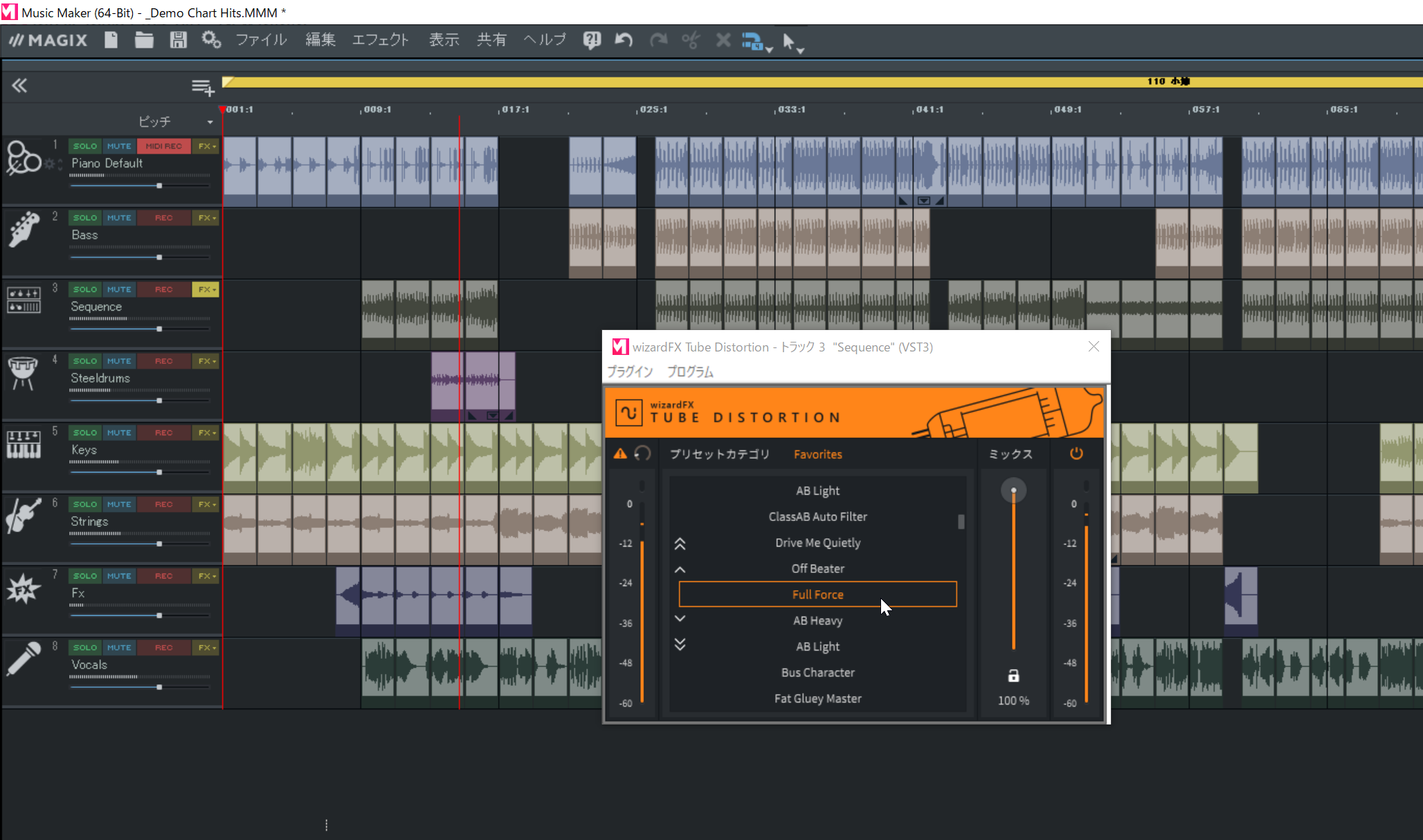Open the ファイル menu
1423x840 pixels.
[x=261, y=40]
